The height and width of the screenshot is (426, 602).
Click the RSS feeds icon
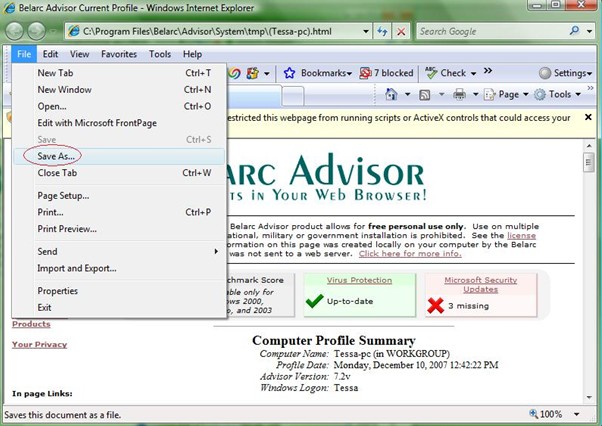tap(425, 94)
